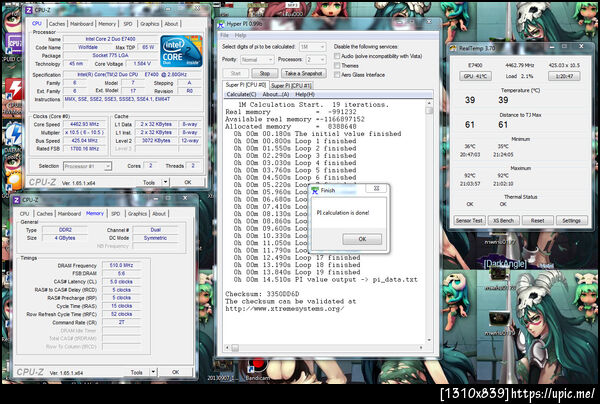The width and height of the screenshot is (600, 404).
Task: Launch XS Bench in RealTemp
Action: 503,220
